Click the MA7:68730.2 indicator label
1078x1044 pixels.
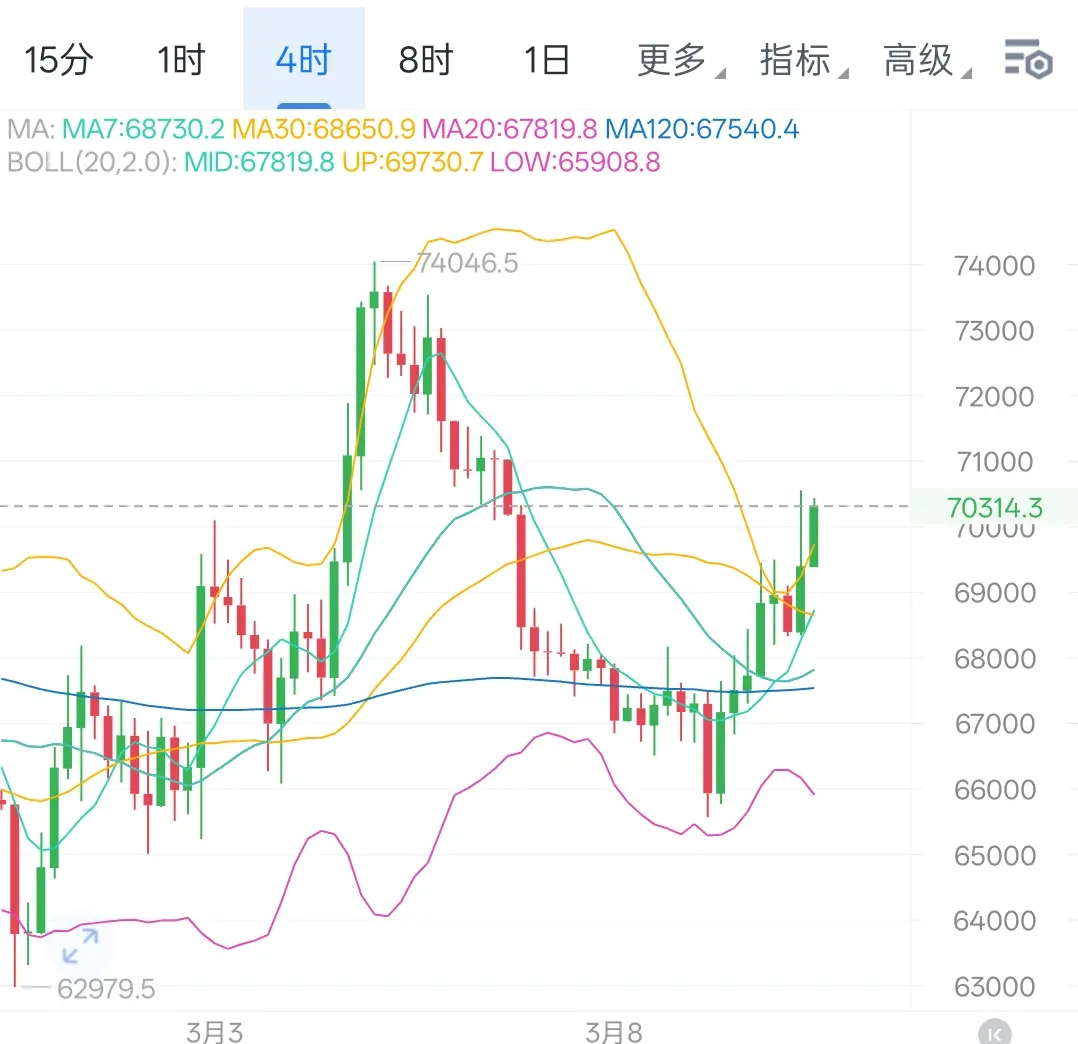click(143, 129)
